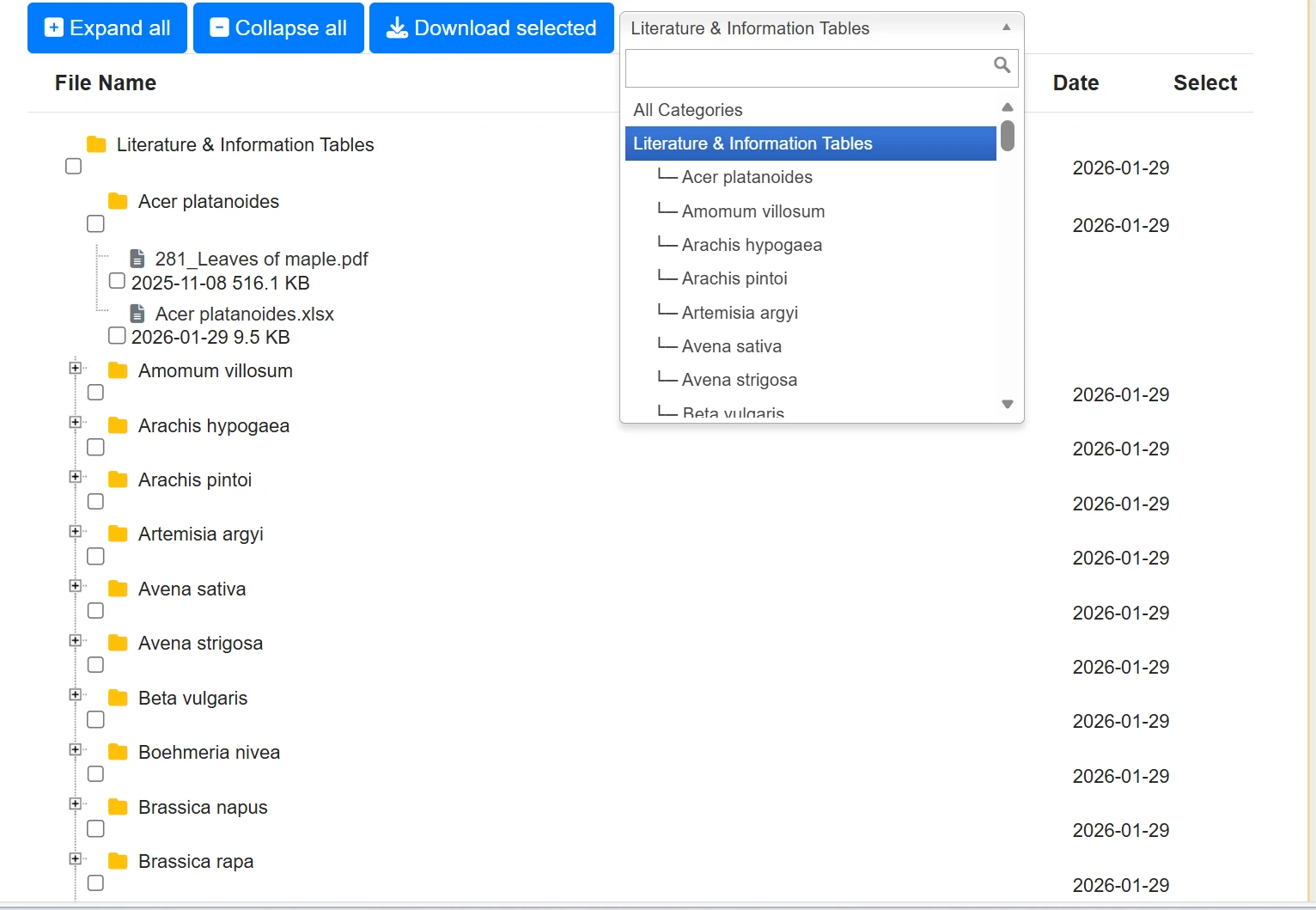Click the Acer platanoides.xlsx file icon
Image resolution: width=1316 pixels, height=910 pixels.
[137, 314]
